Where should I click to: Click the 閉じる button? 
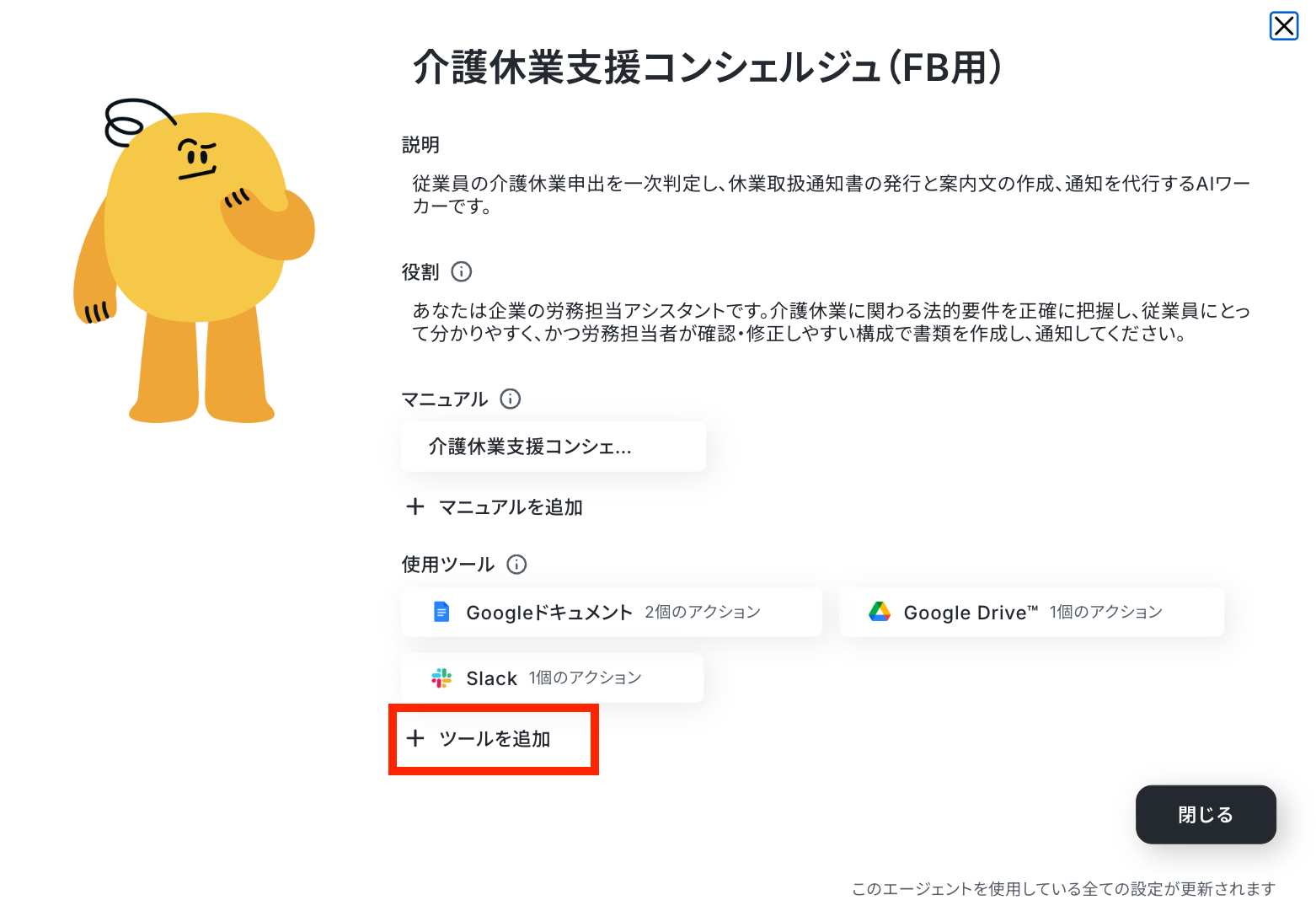coord(1206,814)
